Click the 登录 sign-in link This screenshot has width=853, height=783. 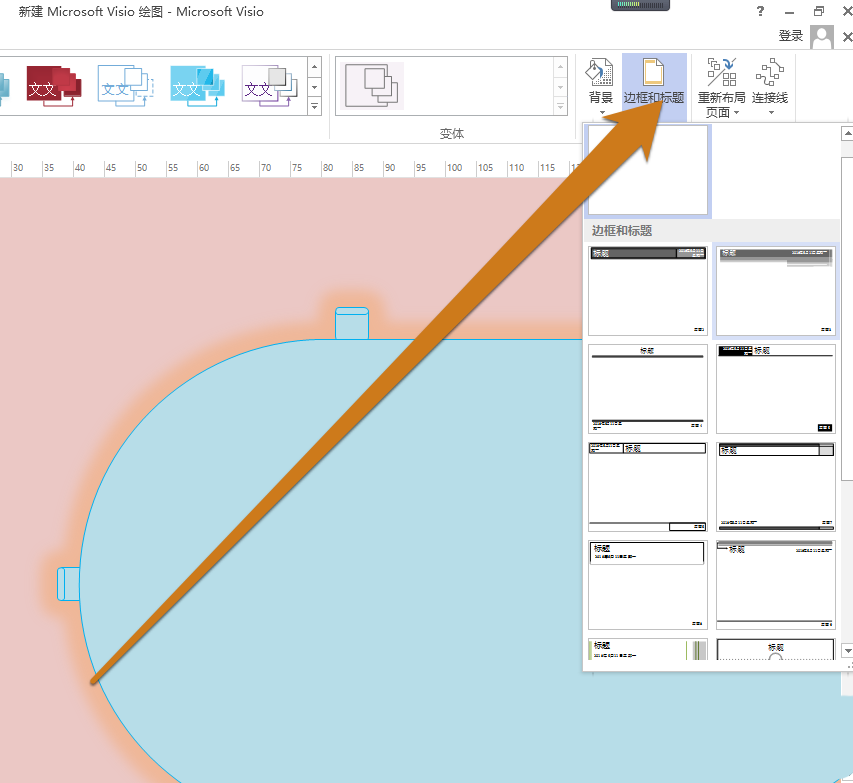791,34
